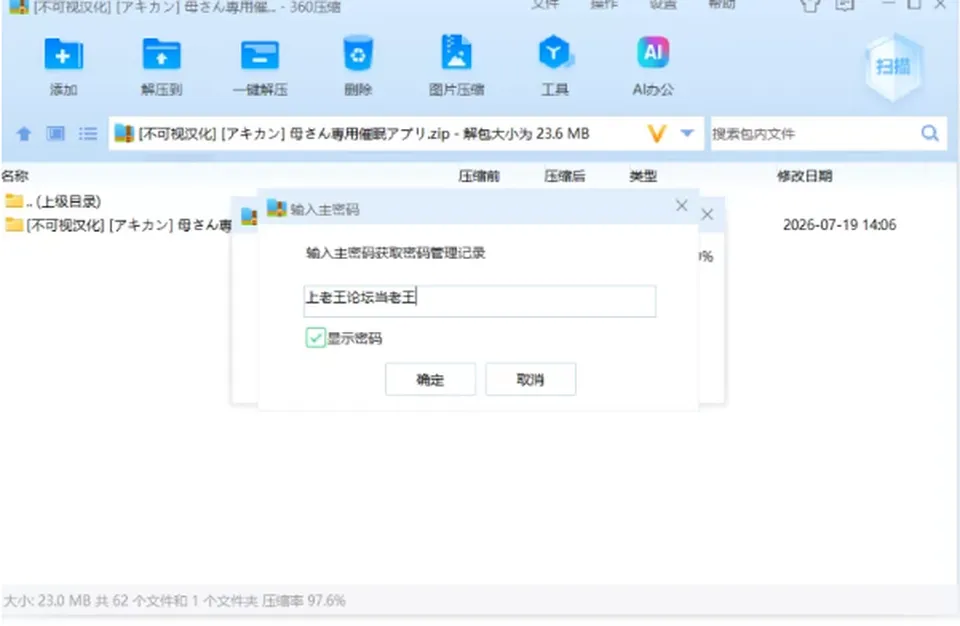Close the dialog behind the password prompt
This screenshot has width=960, height=626.
[x=707, y=214]
